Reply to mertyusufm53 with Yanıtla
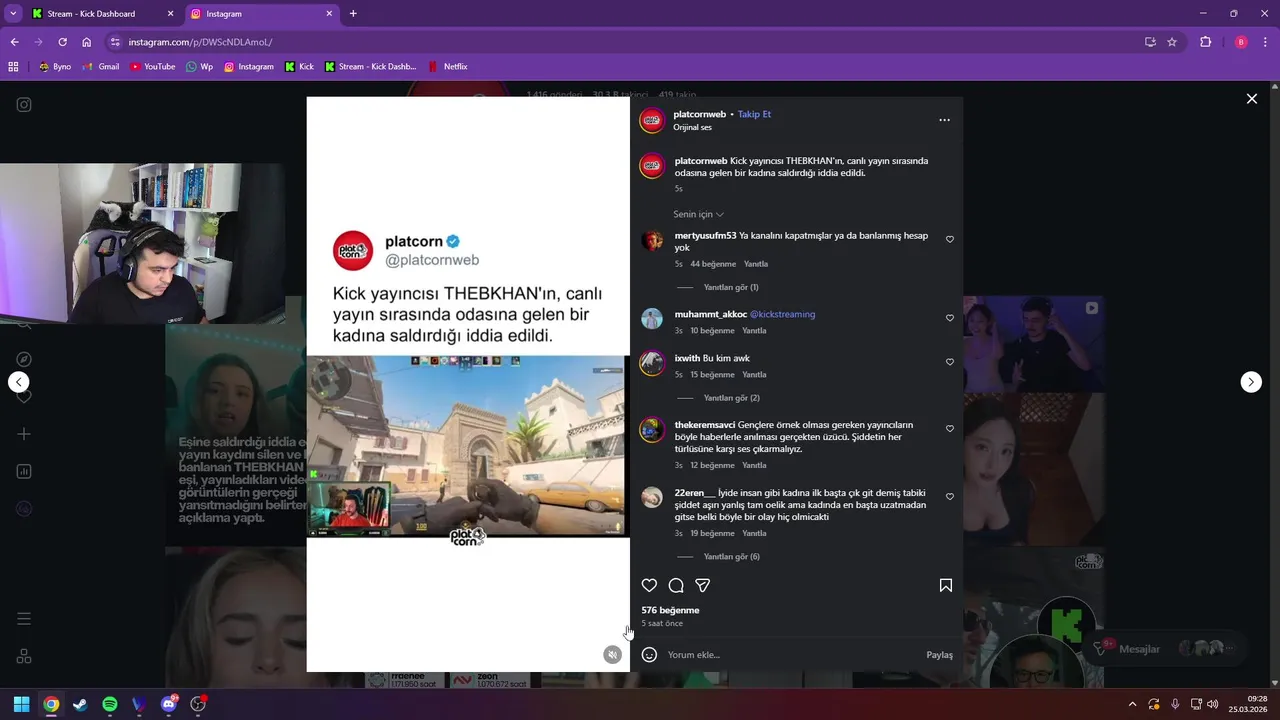 coord(756,264)
